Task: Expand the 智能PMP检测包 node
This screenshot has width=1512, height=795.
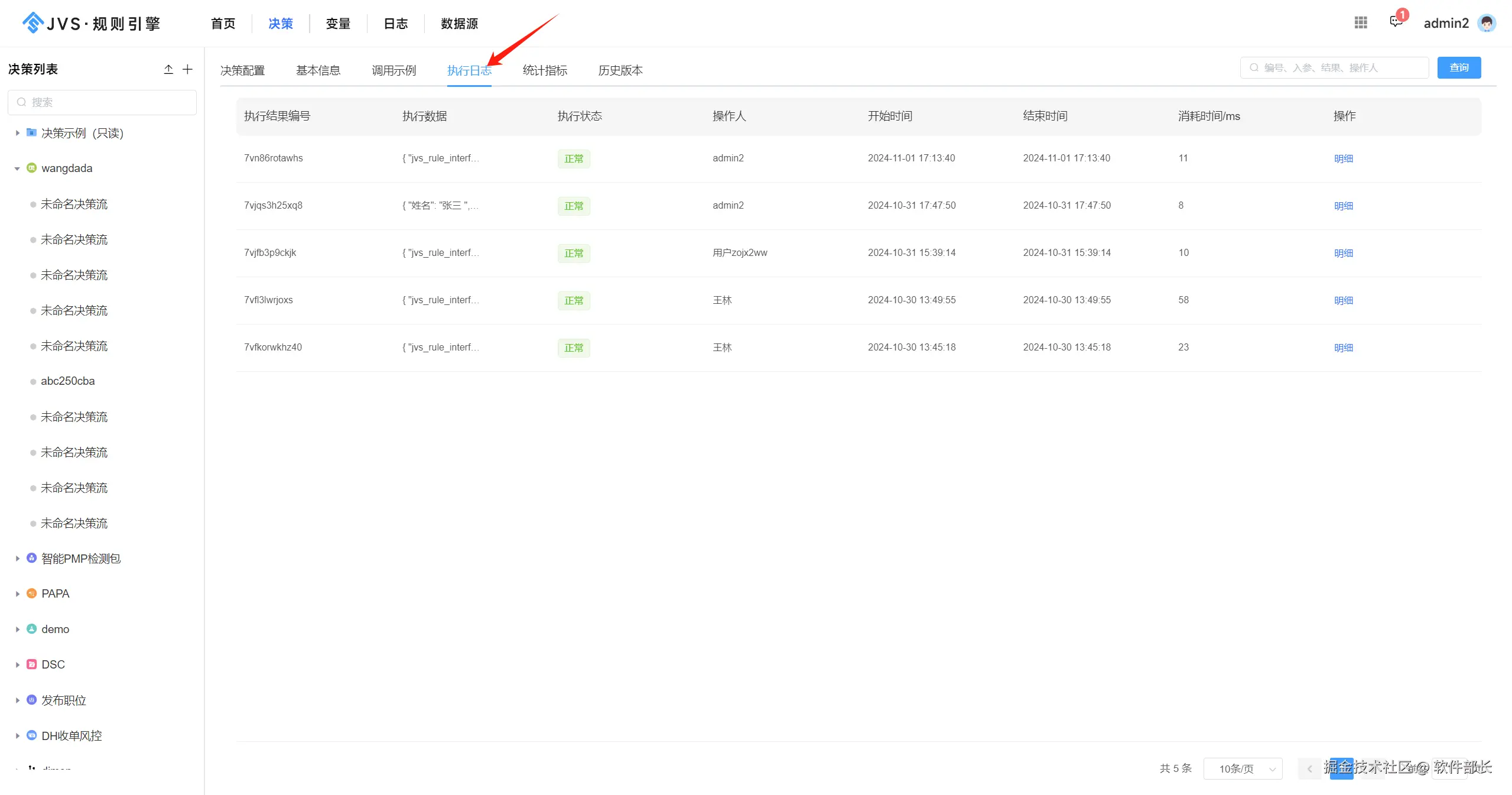Action: pyautogui.click(x=17, y=559)
